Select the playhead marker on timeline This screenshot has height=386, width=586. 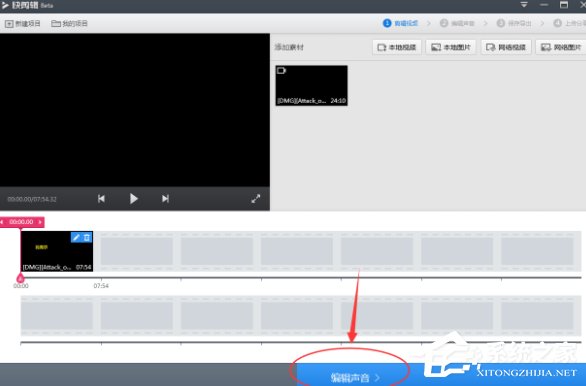21,278
